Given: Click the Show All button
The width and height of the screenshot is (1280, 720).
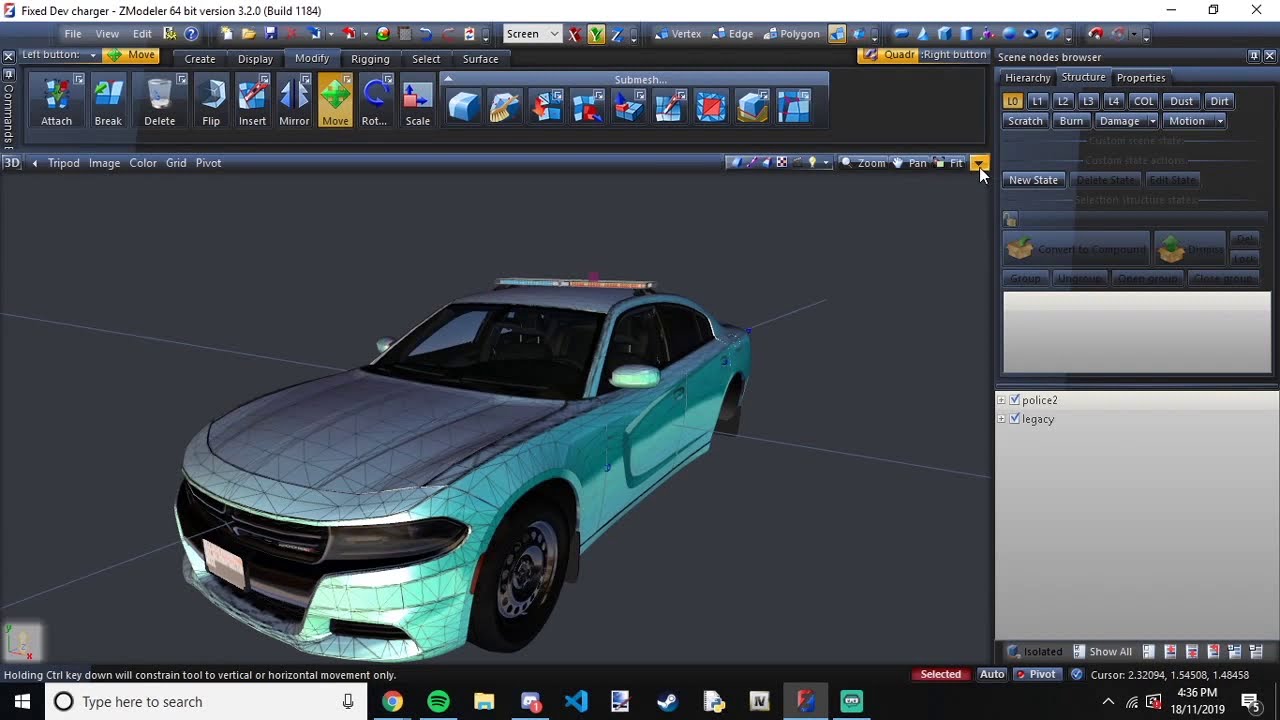Looking at the screenshot, I should tap(1102, 652).
